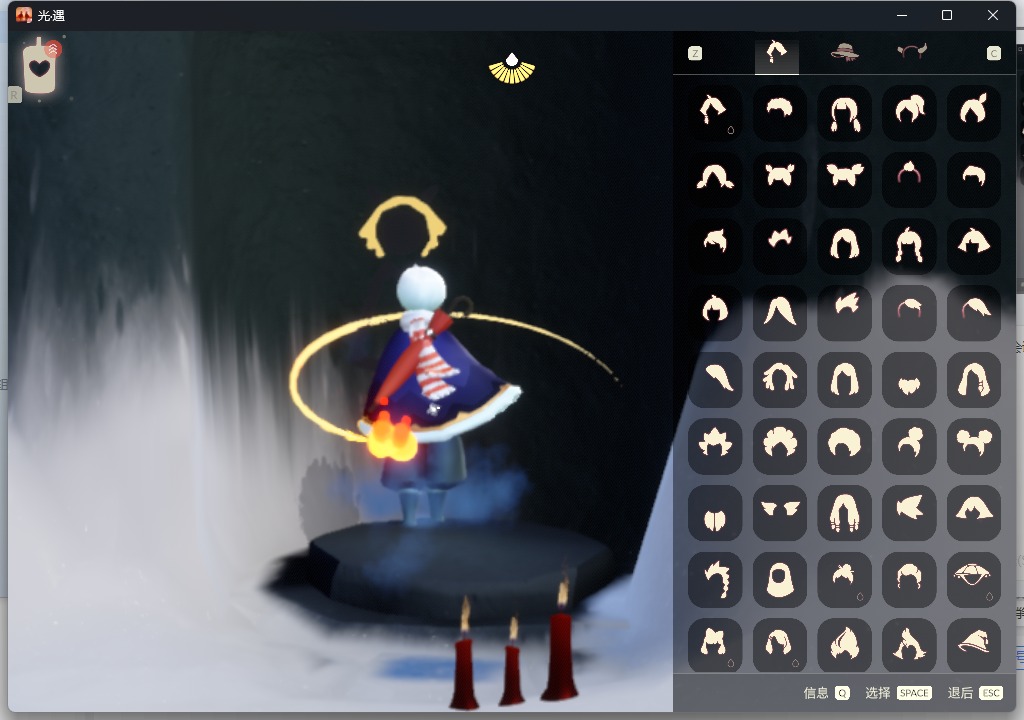Image resolution: width=1024 pixels, height=720 pixels.
Task: Click the R key badge at left
Action: coord(14,95)
